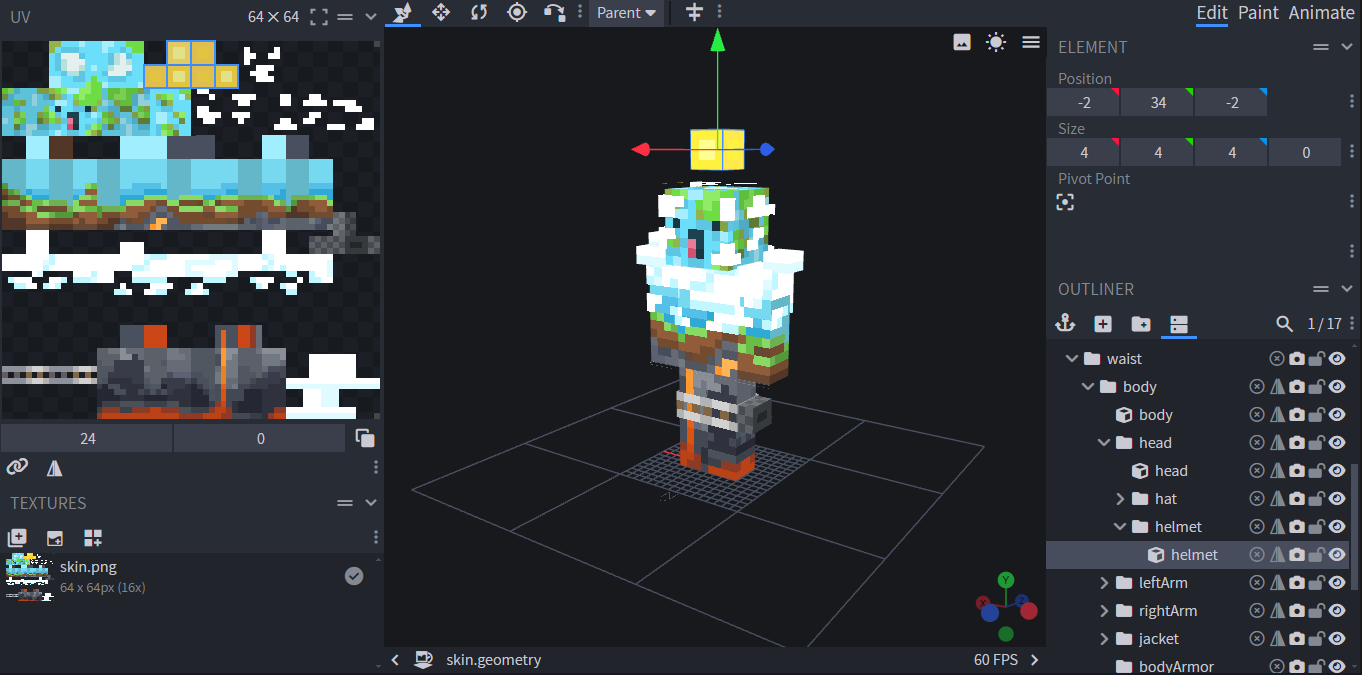This screenshot has width=1362, height=675.
Task: Expand the rightArm group arrow
Action: click(1104, 611)
